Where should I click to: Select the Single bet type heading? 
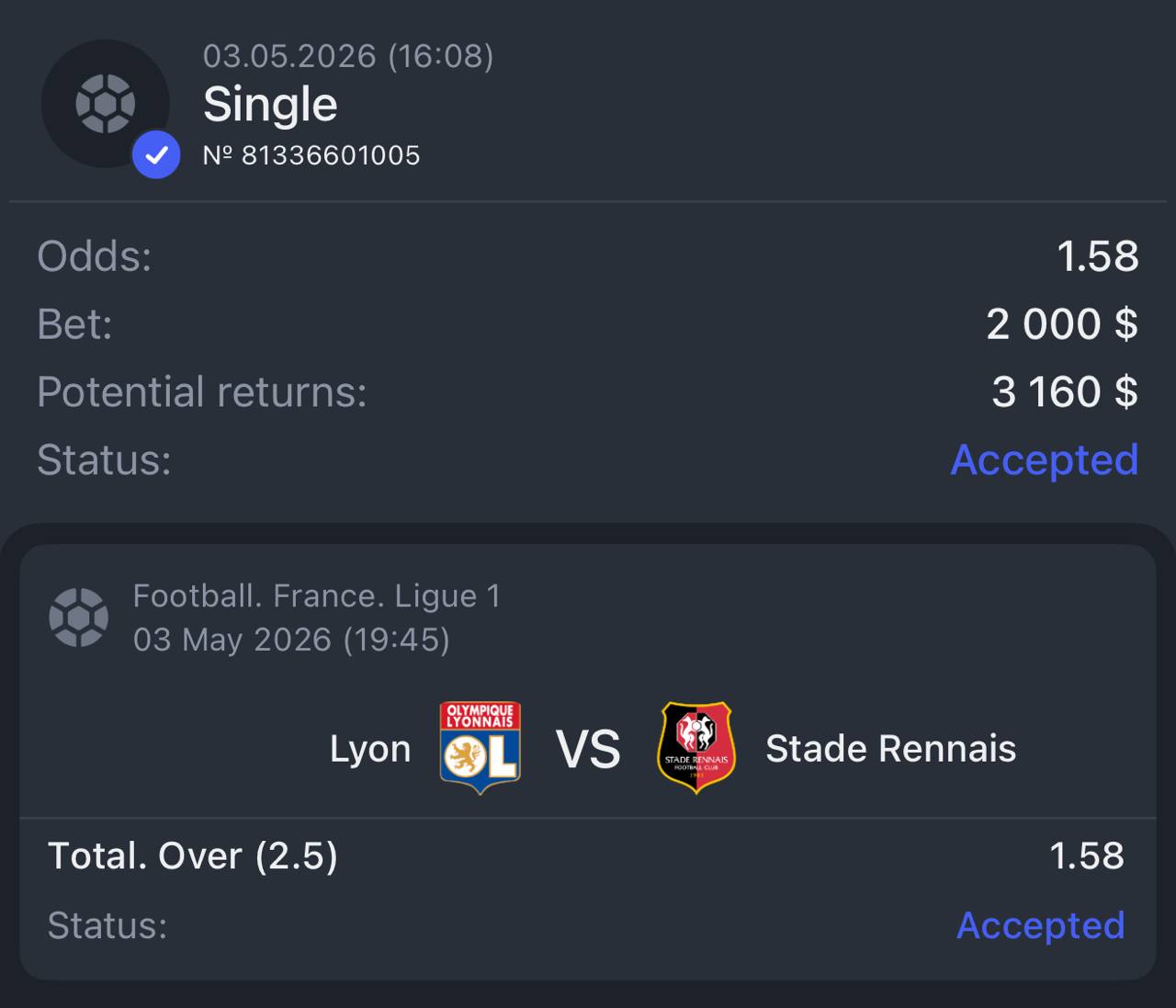(x=270, y=104)
